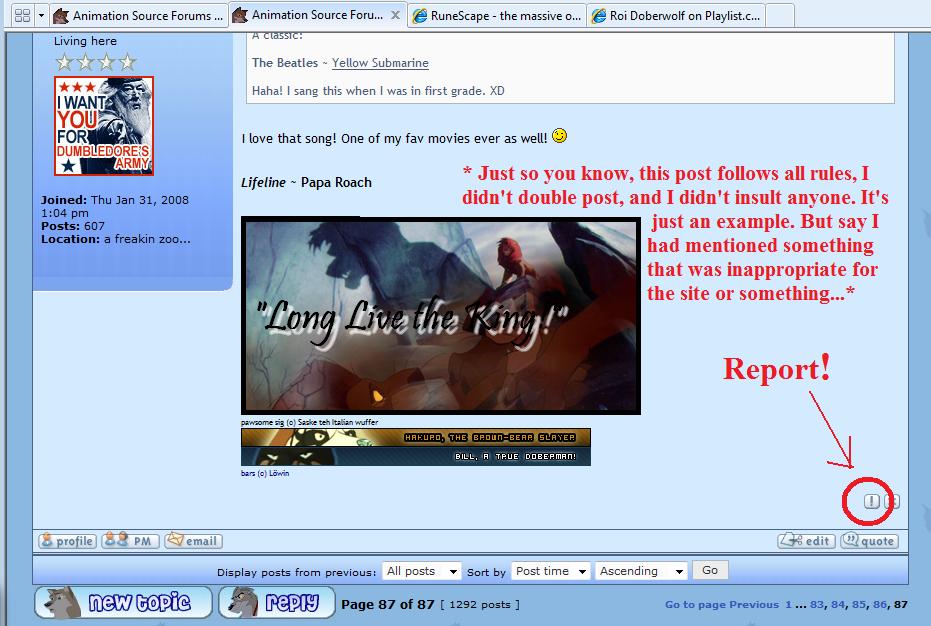Start a new topic
The height and width of the screenshot is (626, 931).
pyautogui.click(x=123, y=602)
